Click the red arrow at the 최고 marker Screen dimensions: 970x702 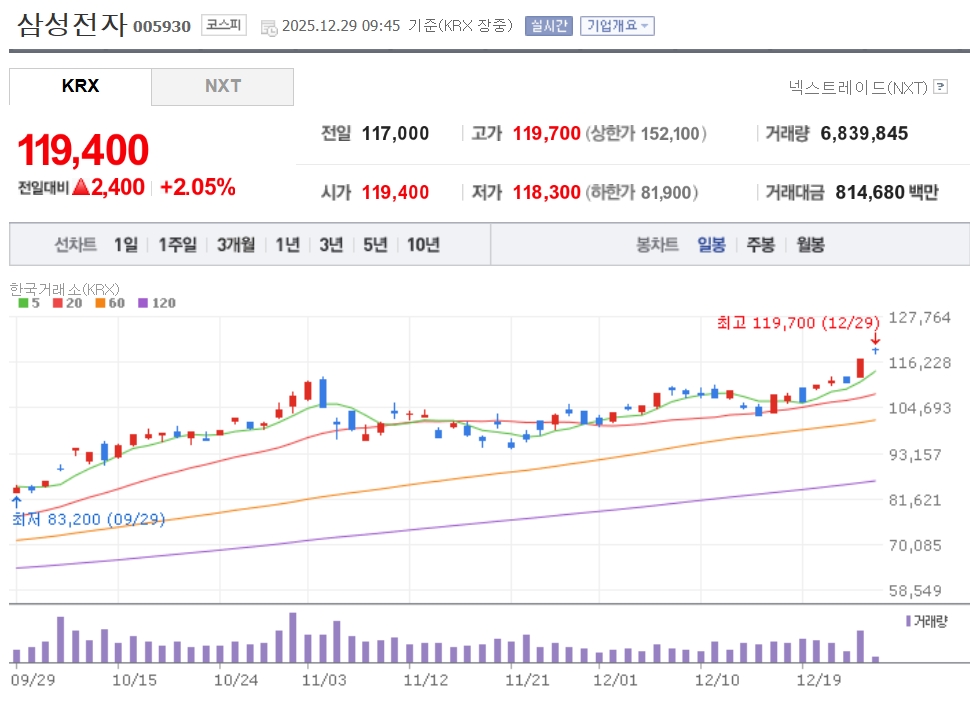click(x=875, y=340)
